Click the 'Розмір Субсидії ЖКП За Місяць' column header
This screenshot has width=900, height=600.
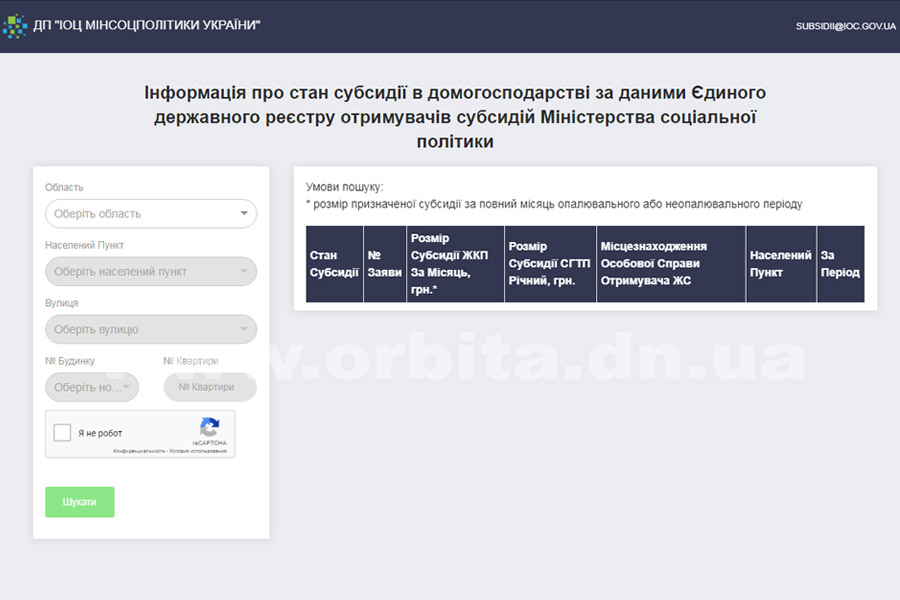455,264
